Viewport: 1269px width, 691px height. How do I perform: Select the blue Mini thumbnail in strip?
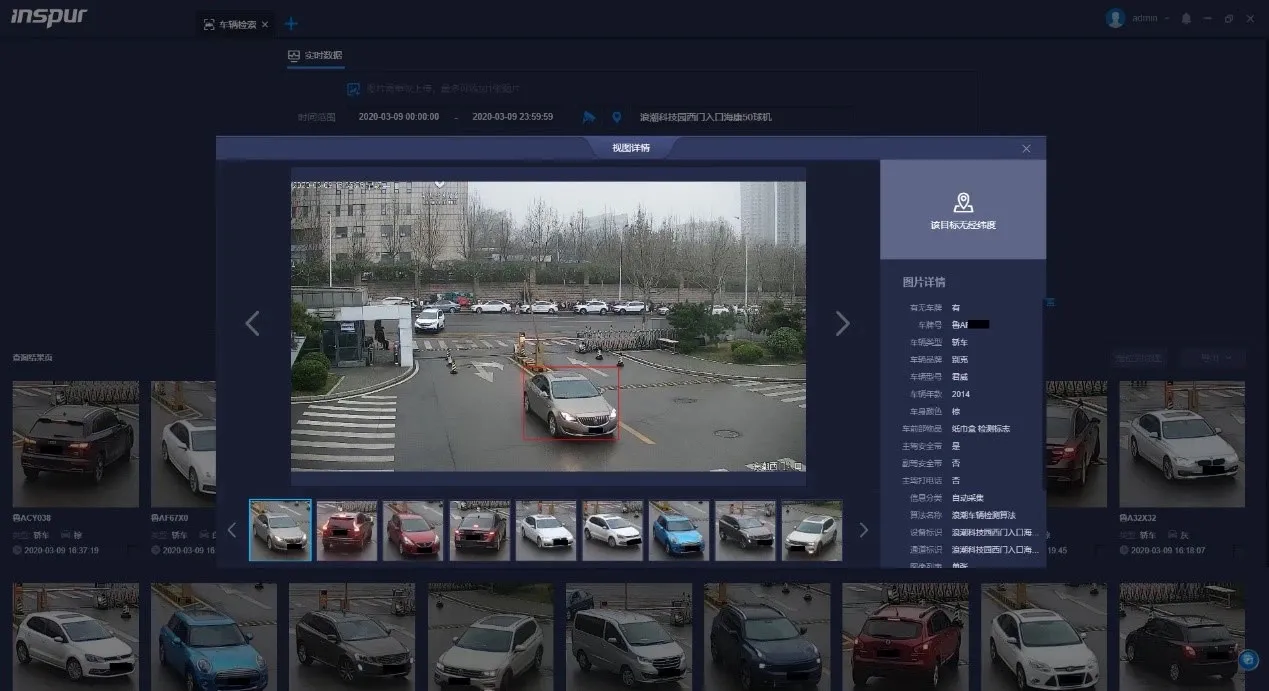tap(679, 530)
